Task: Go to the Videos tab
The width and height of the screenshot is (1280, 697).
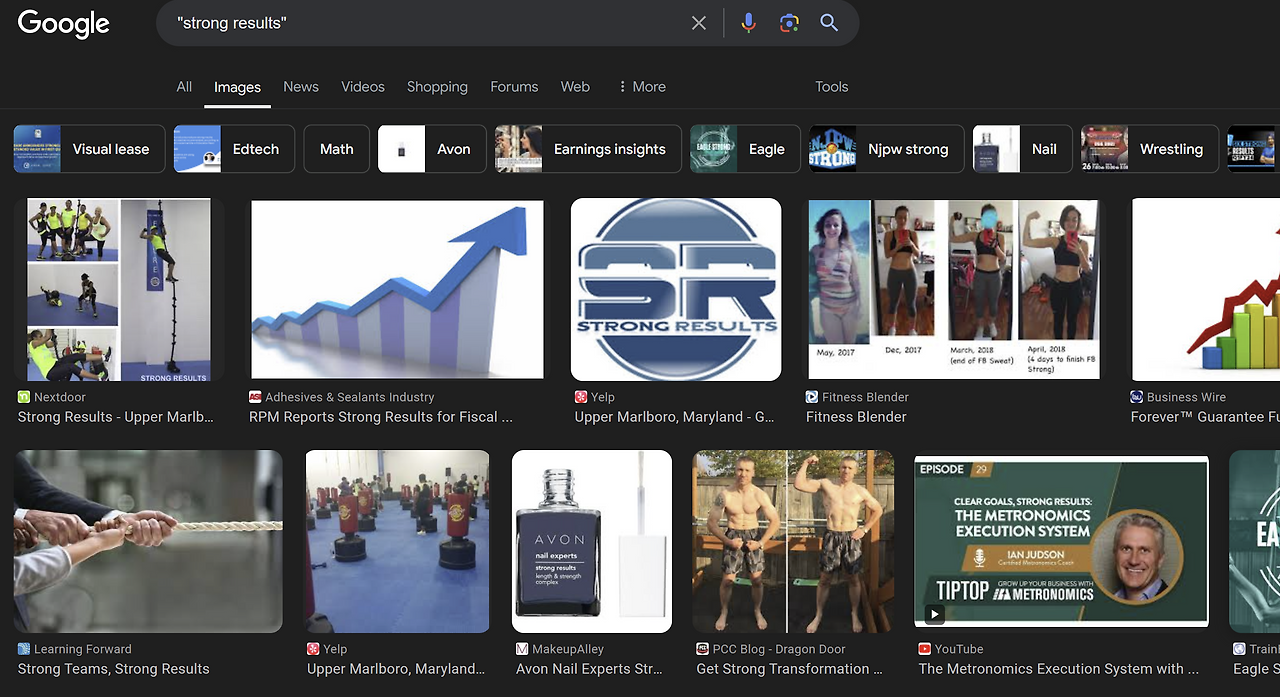Action: pos(363,87)
